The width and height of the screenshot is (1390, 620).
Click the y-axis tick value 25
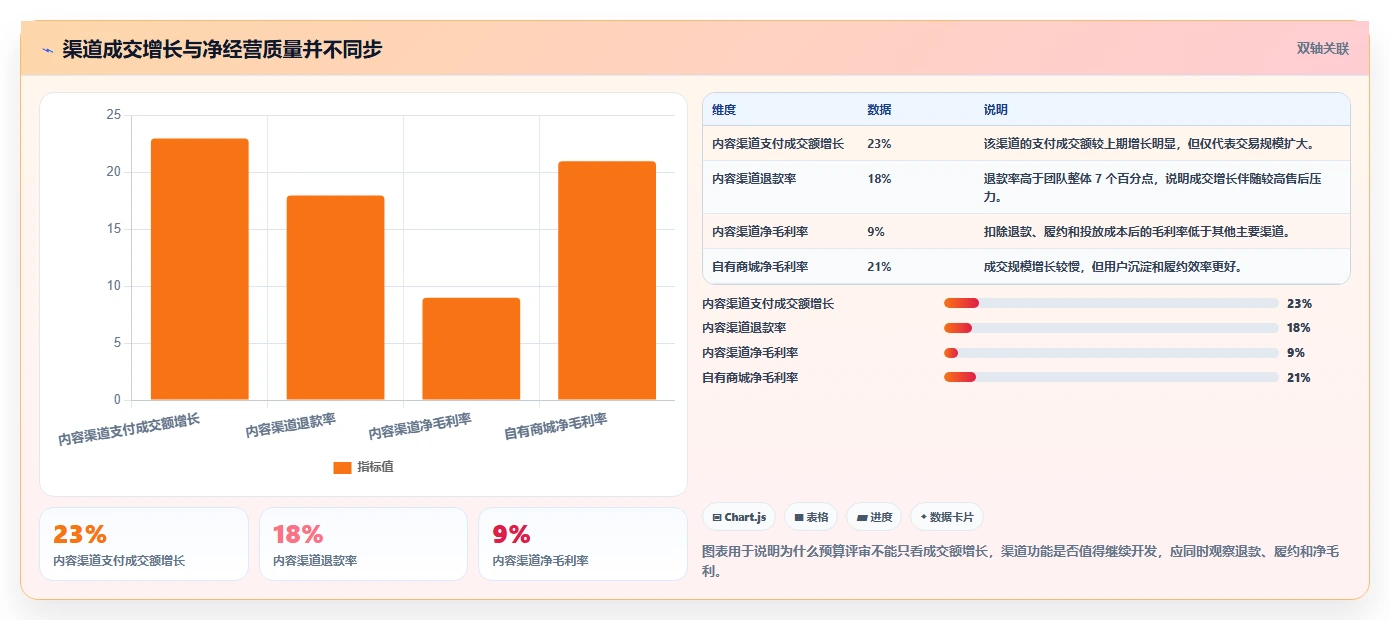click(113, 115)
